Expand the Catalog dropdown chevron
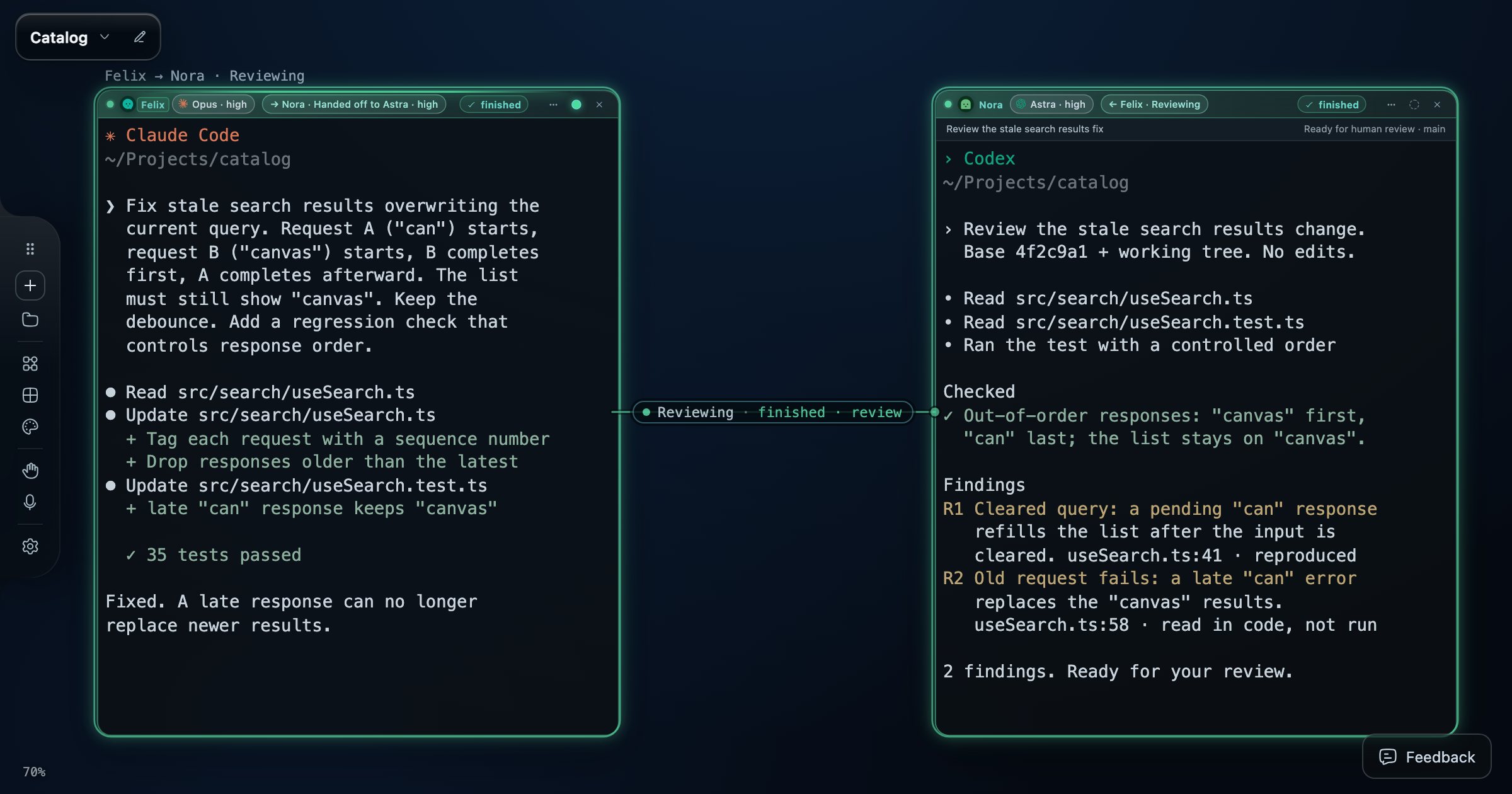The image size is (1512, 794). click(105, 37)
